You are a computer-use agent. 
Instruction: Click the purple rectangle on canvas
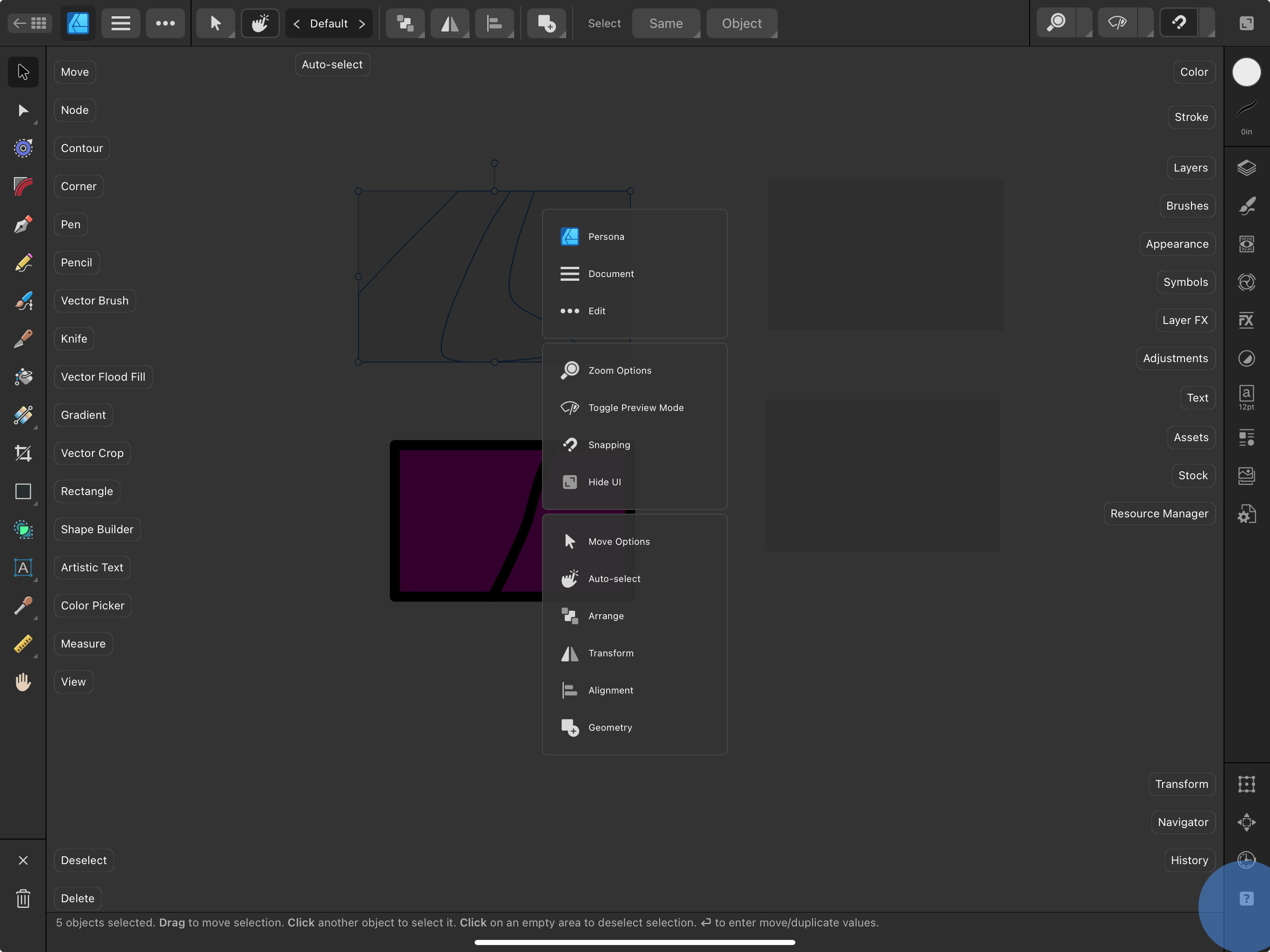[465, 520]
